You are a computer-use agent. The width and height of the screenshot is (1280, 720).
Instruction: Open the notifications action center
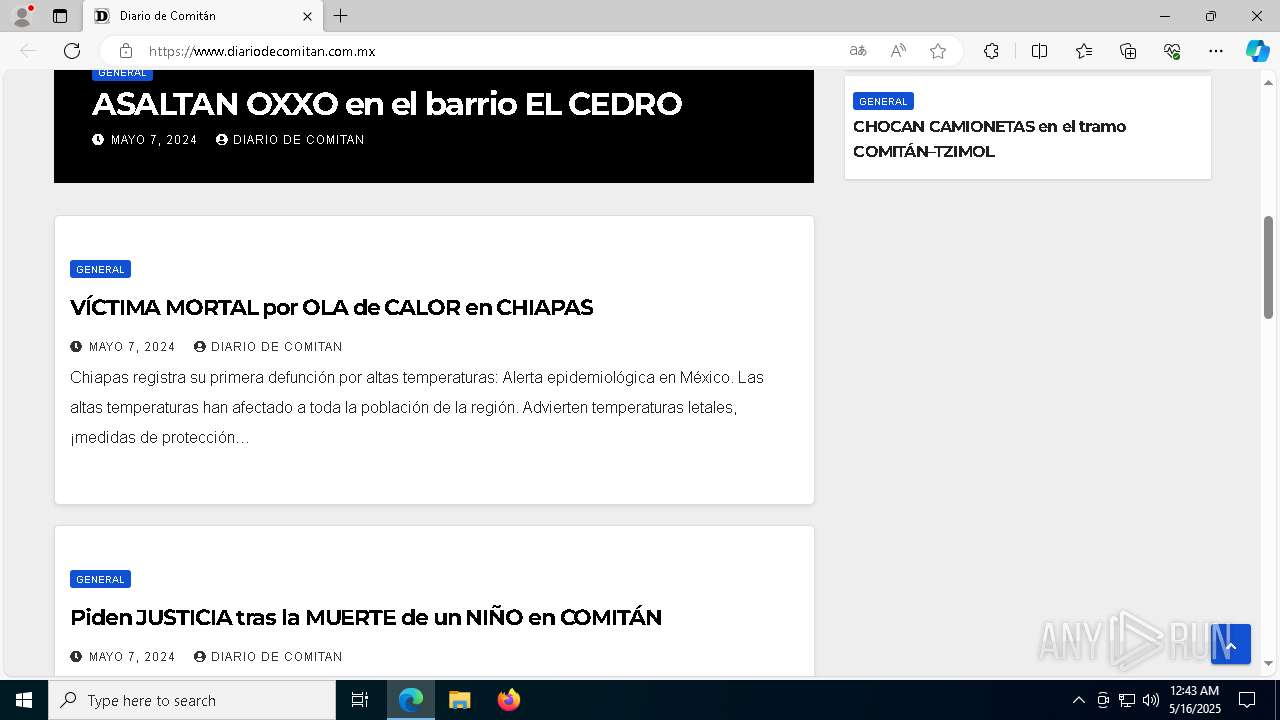[x=1247, y=700]
